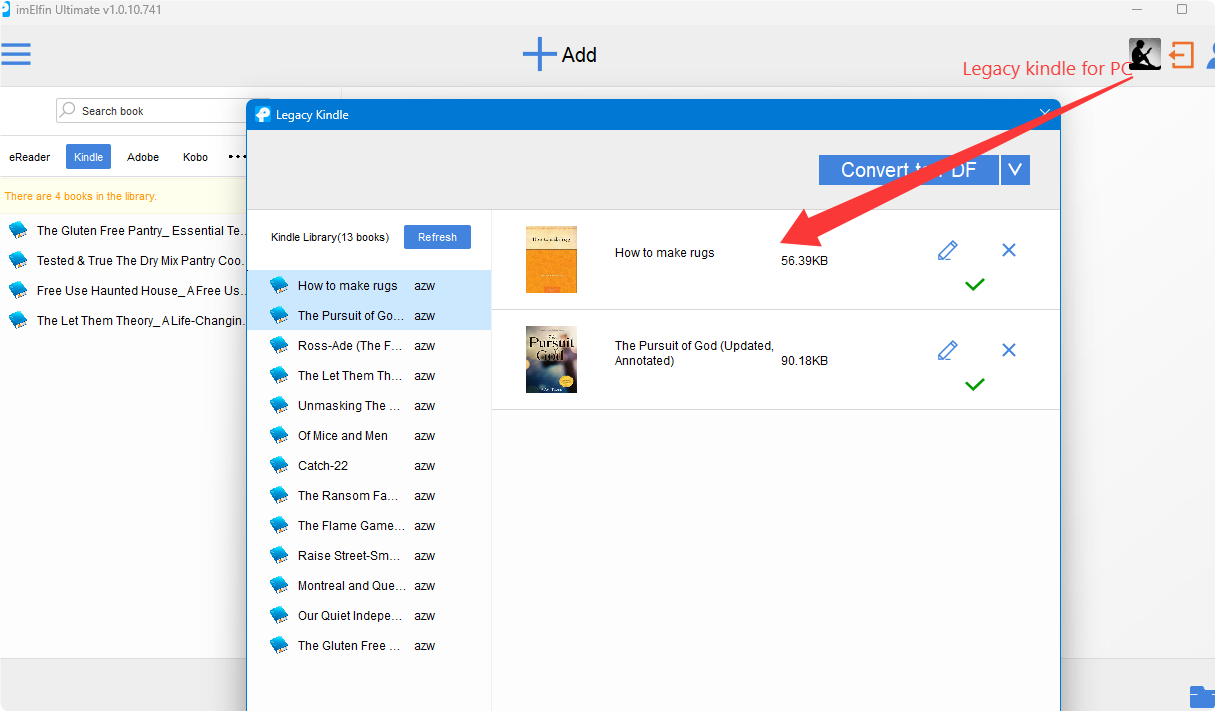Click book icon beside Gluten Free Pantry Essential

point(18,230)
